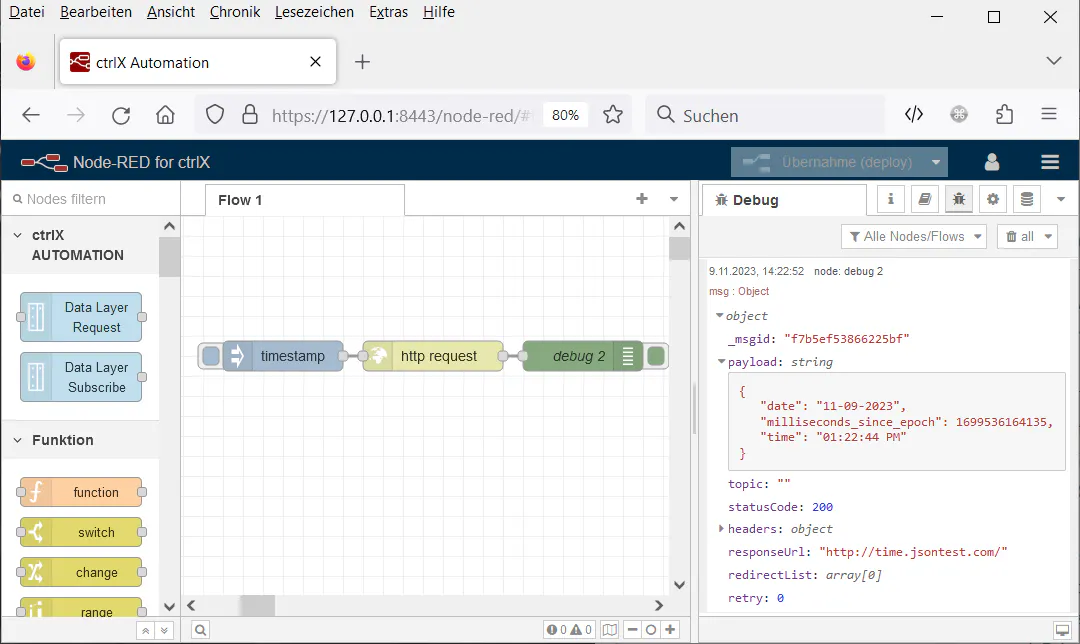Open the Alle Nodes/Flows filter dropdown

914,236
